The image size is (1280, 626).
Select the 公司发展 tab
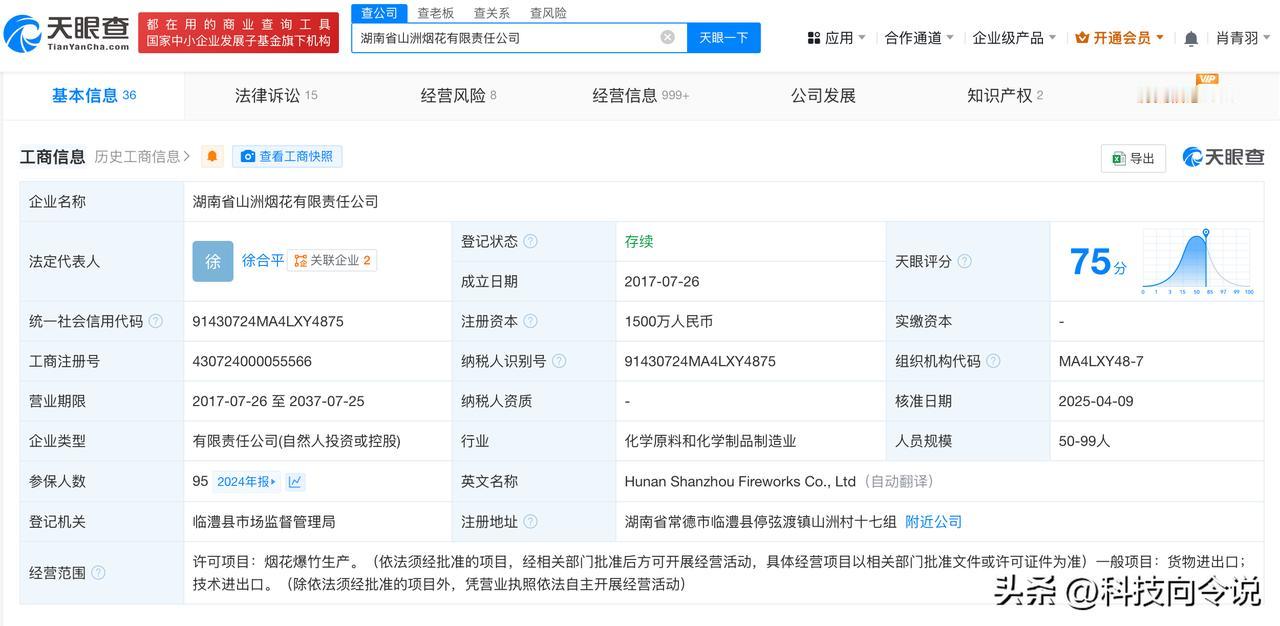point(823,95)
